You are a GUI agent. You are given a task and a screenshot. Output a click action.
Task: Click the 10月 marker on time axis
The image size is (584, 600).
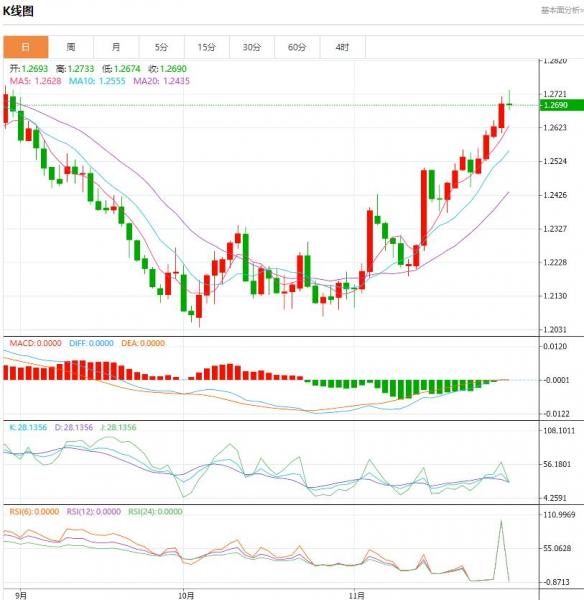click(x=186, y=595)
